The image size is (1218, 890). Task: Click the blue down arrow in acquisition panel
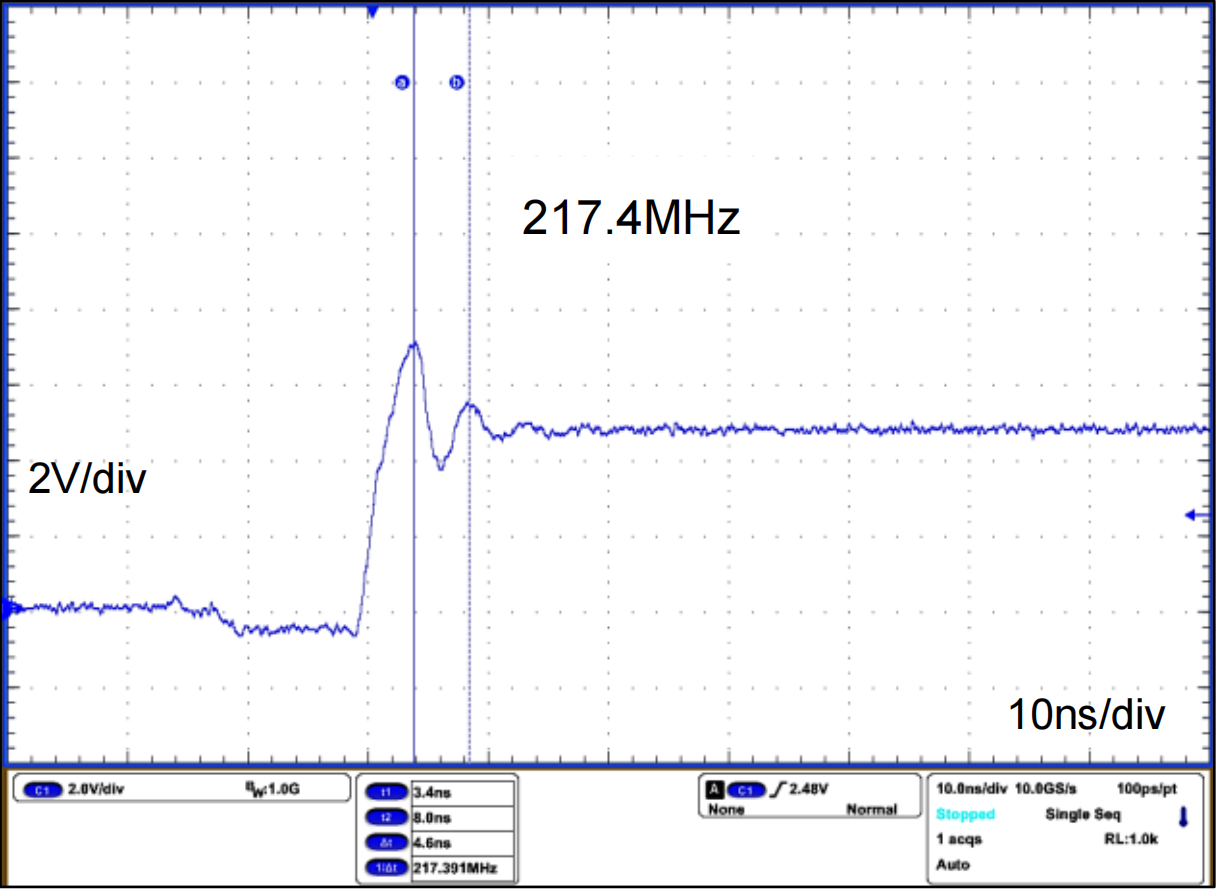[x=1183, y=817]
